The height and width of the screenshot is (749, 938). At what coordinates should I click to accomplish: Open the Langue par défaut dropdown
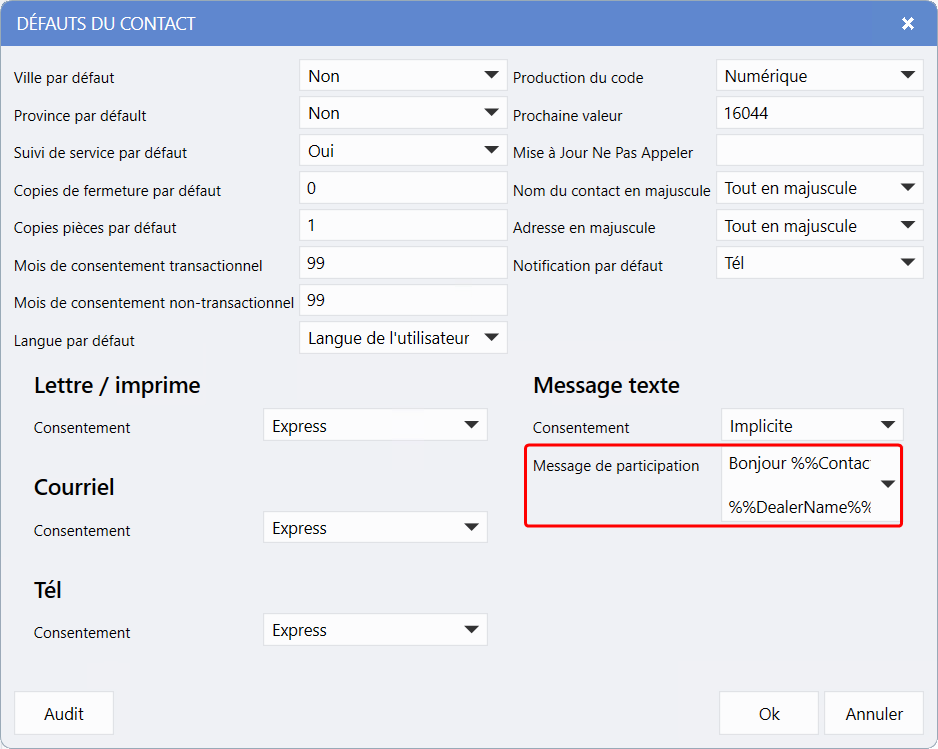coord(403,339)
